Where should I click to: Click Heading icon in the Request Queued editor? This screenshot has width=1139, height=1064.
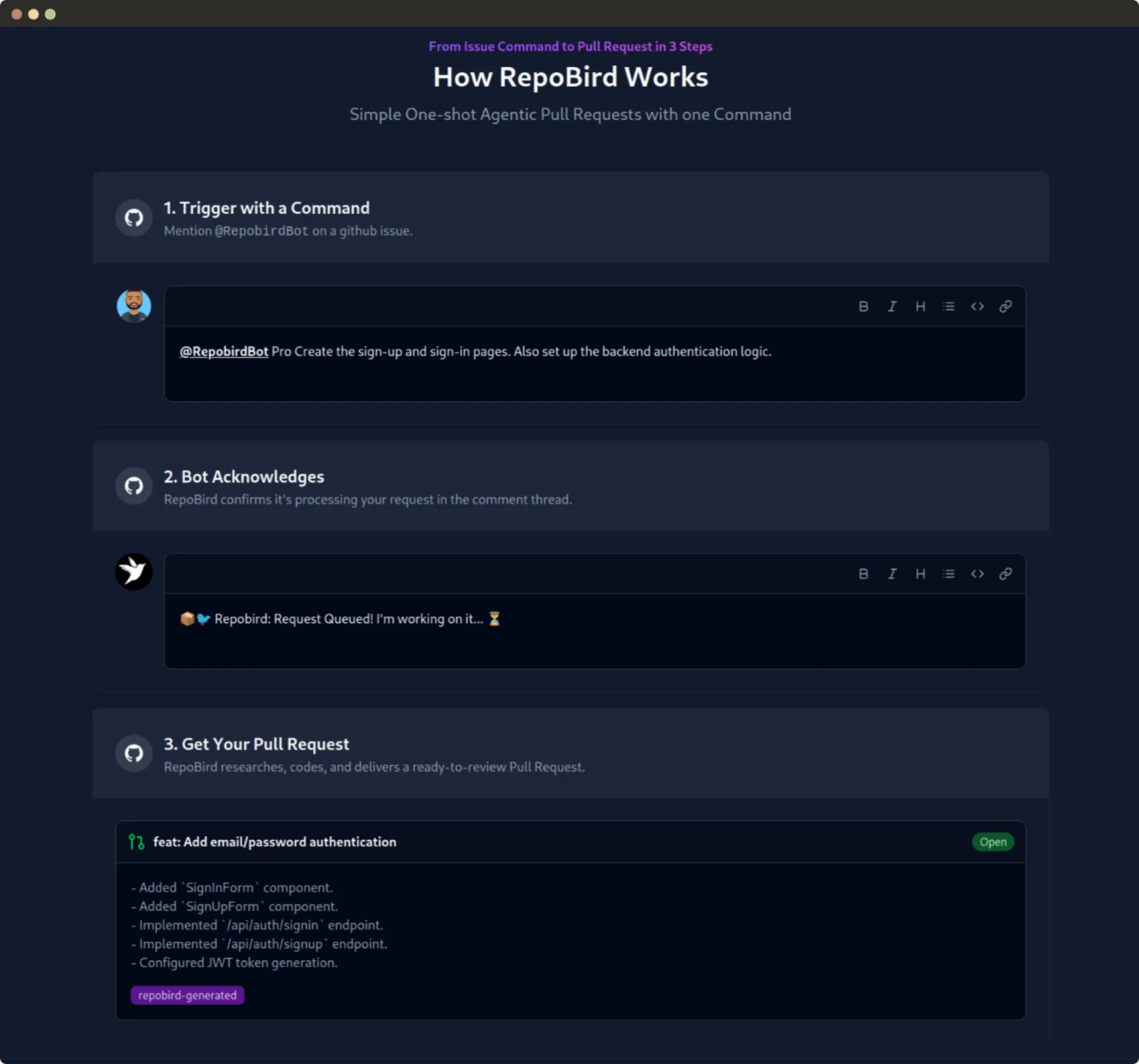(920, 574)
